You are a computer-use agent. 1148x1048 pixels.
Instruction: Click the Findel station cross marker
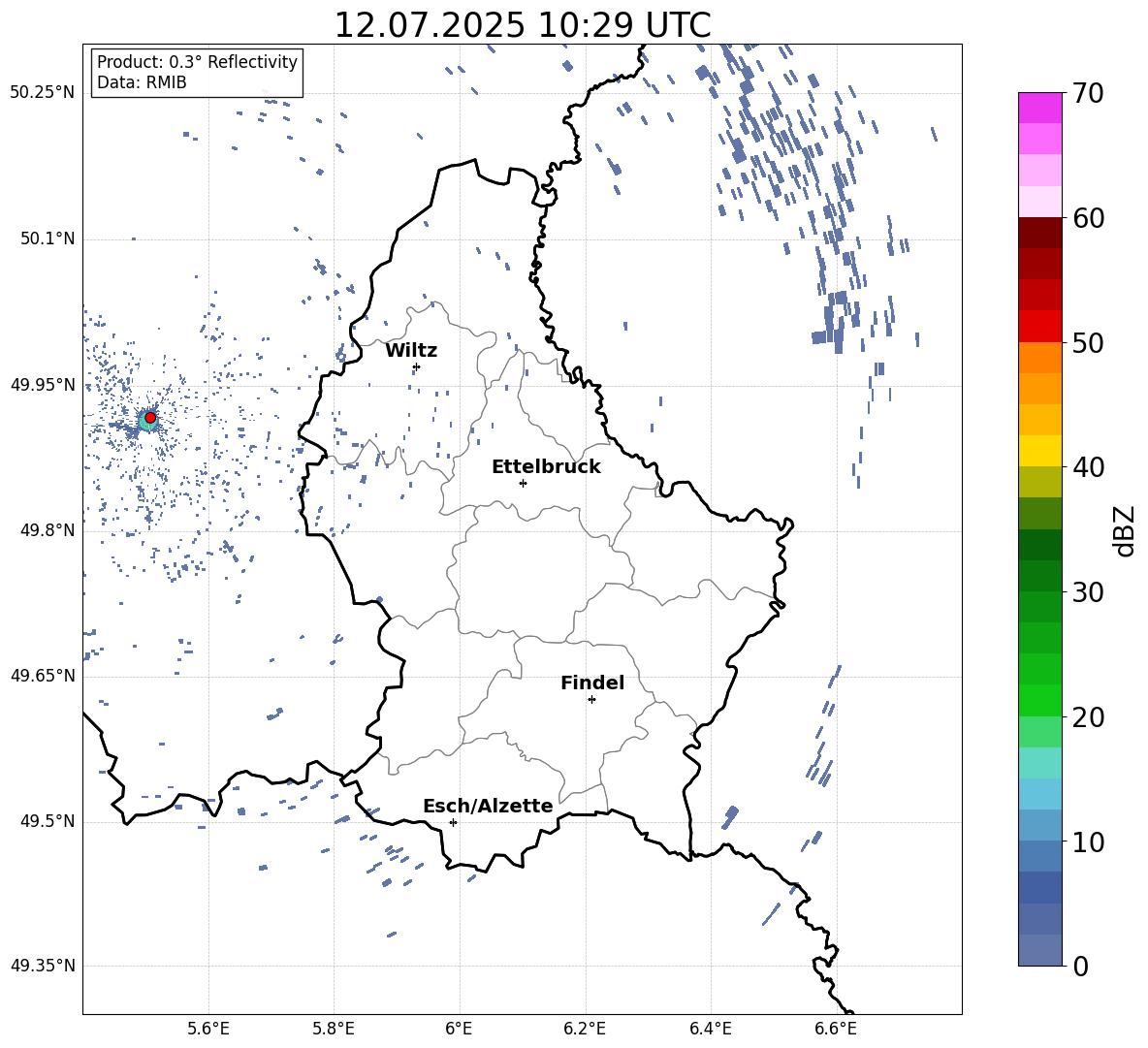591,699
